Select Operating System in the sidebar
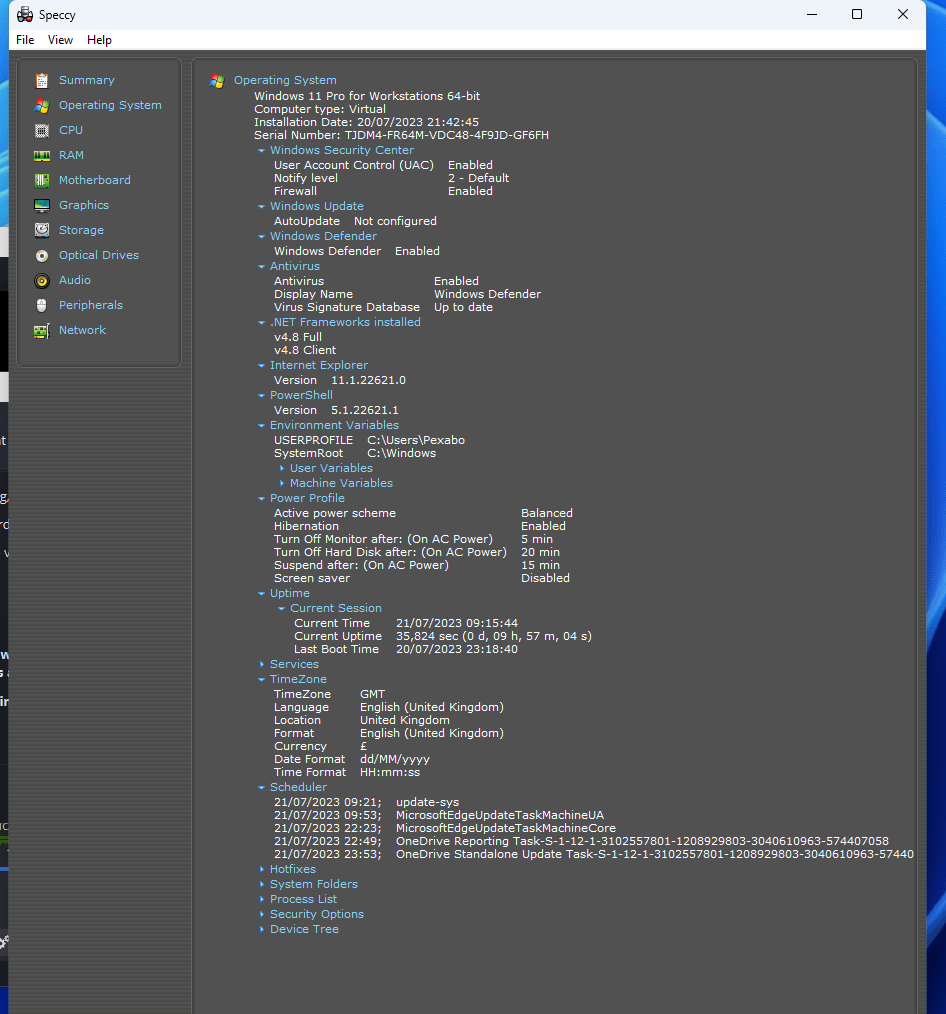 coord(110,105)
